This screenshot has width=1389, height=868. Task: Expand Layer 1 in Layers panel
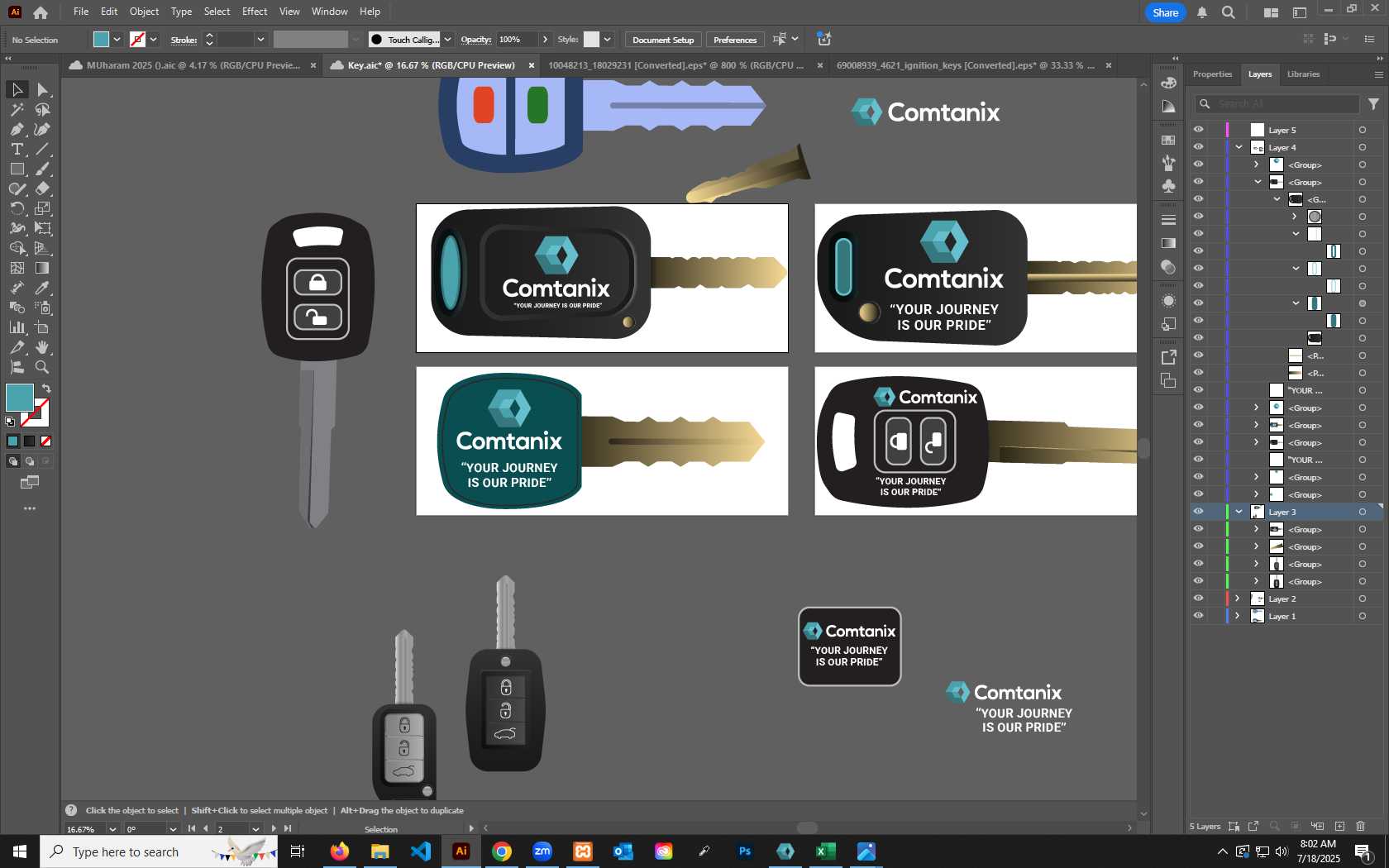tap(1238, 616)
